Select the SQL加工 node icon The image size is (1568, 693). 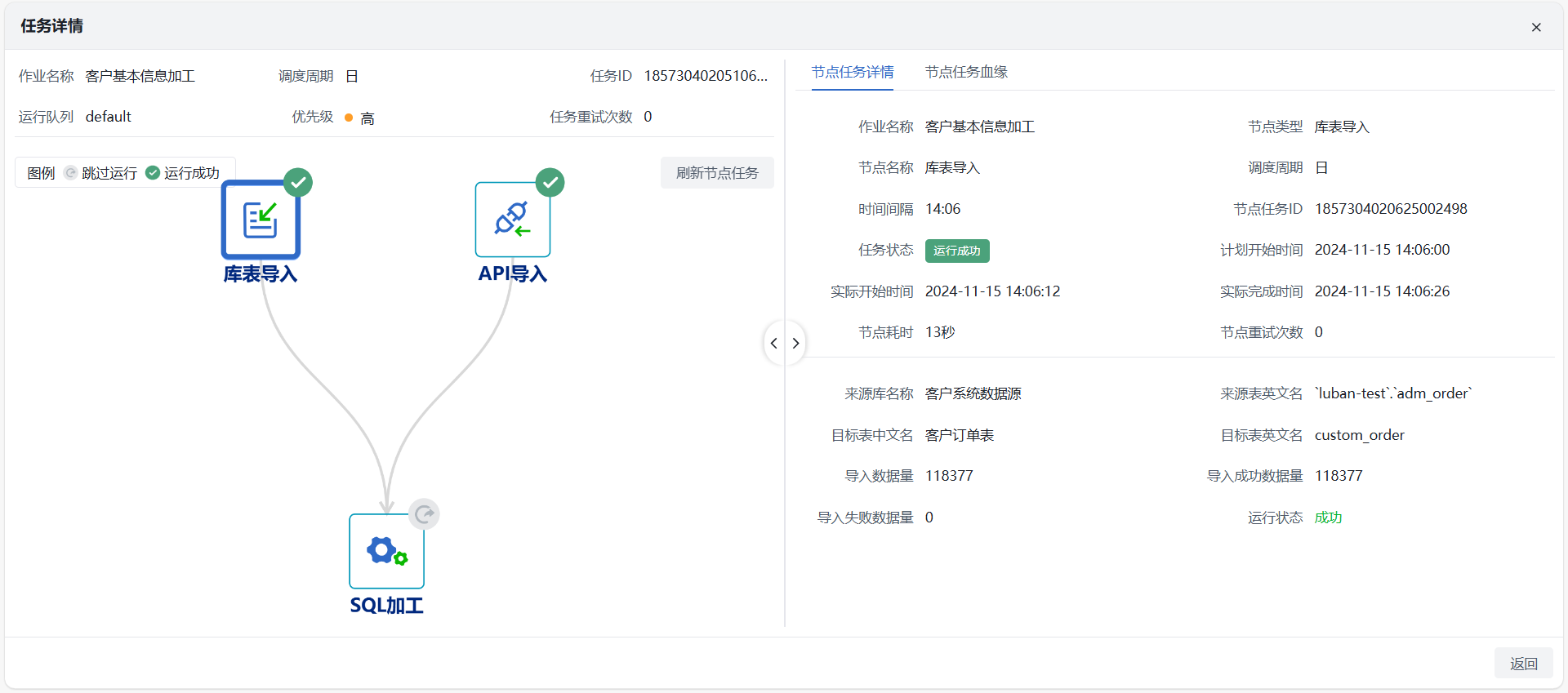386,551
